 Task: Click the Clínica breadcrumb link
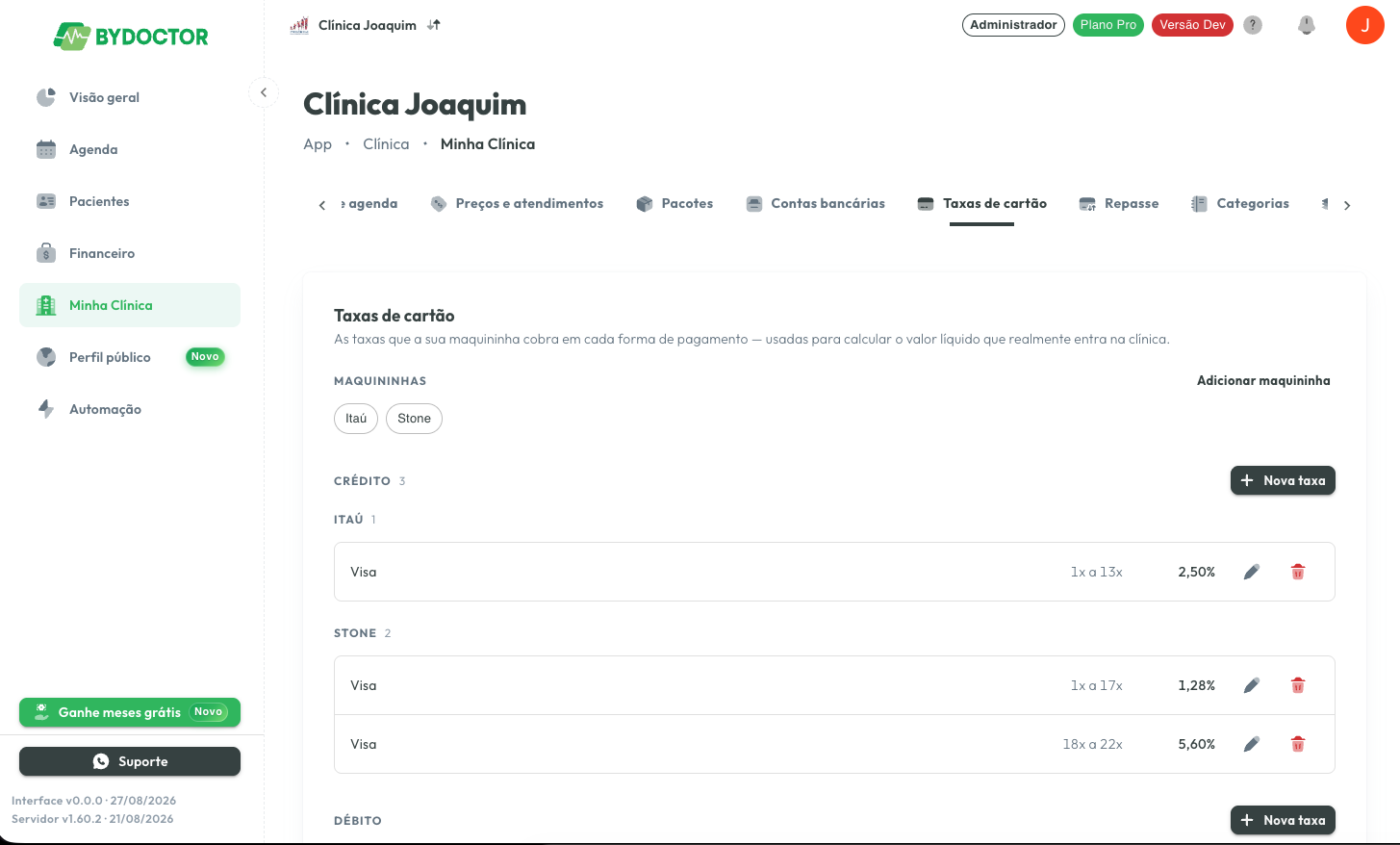coord(386,144)
